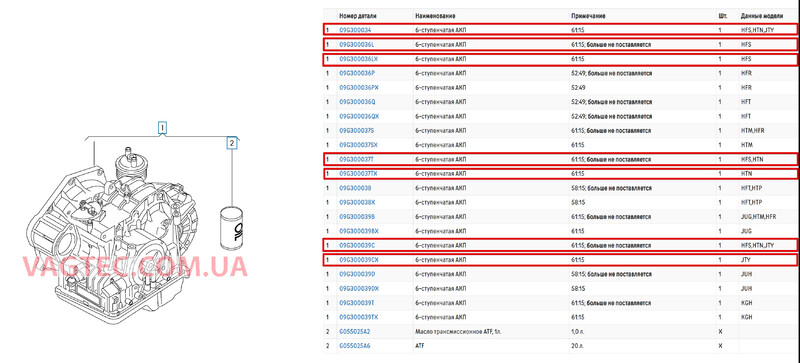
Task: Open ATF oil part G055025A2
Action: (355, 331)
